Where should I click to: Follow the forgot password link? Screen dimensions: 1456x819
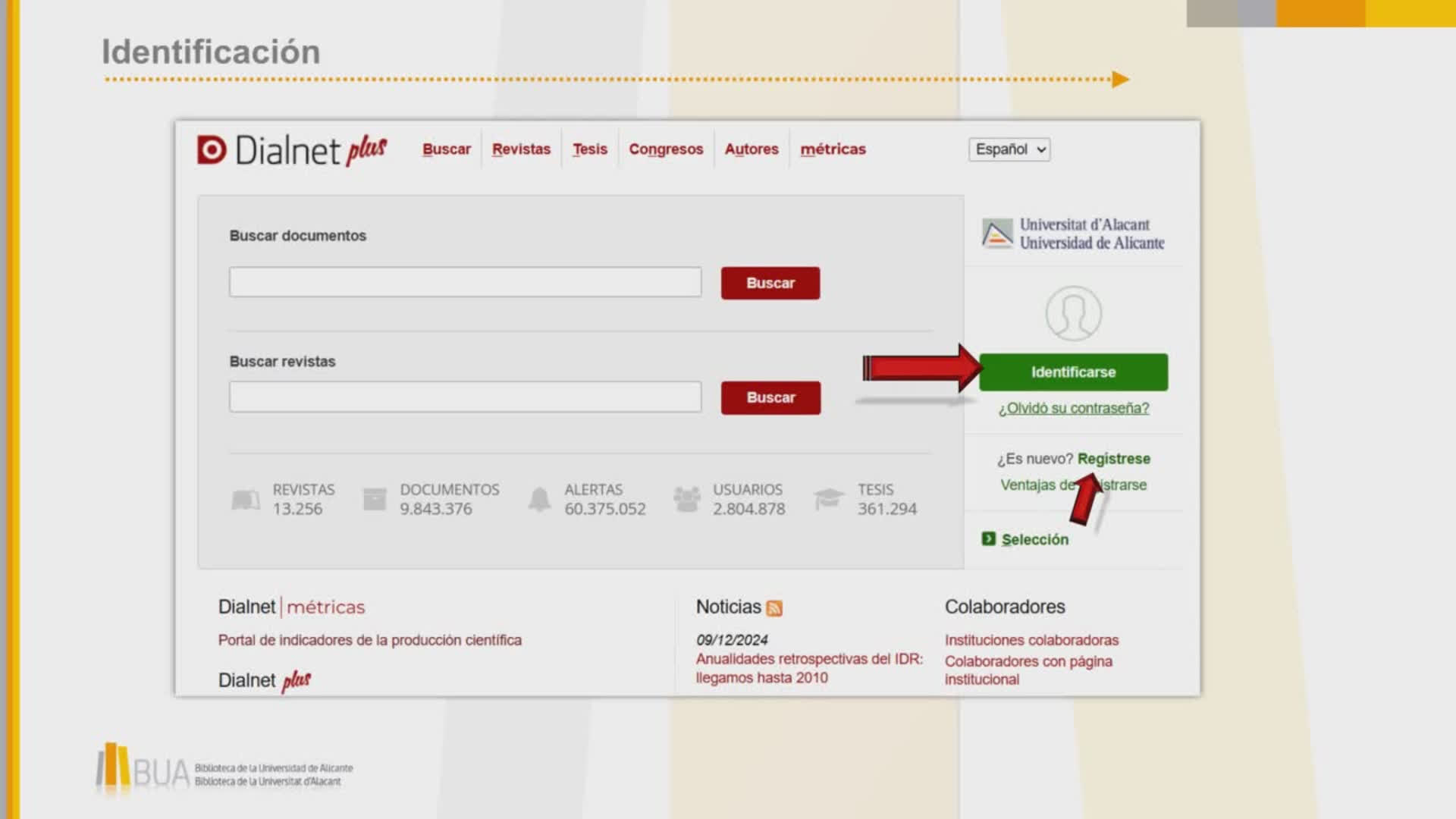point(1073,408)
